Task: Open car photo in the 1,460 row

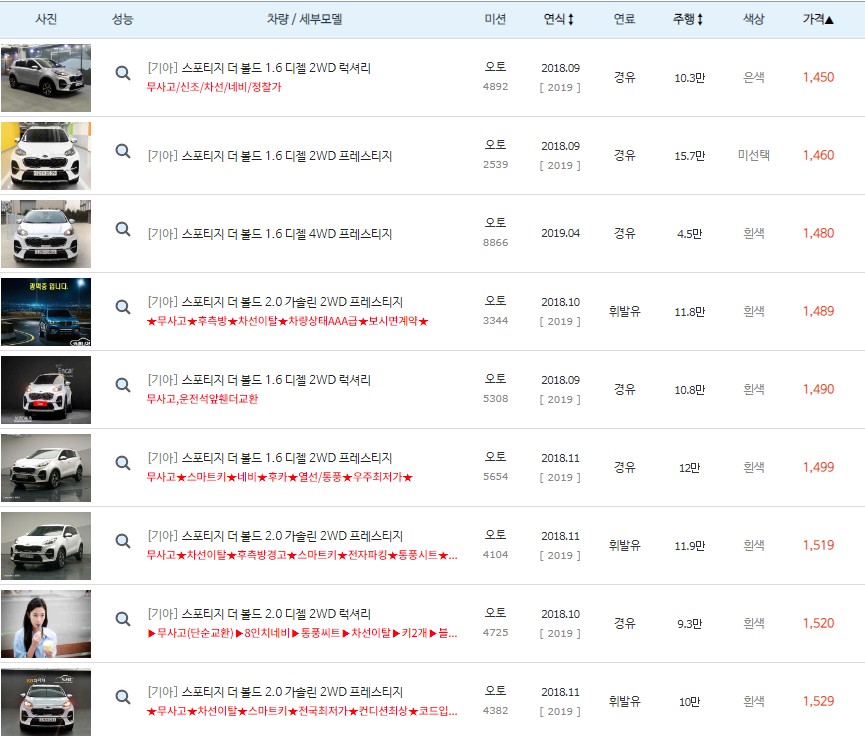Action: (x=46, y=156)
